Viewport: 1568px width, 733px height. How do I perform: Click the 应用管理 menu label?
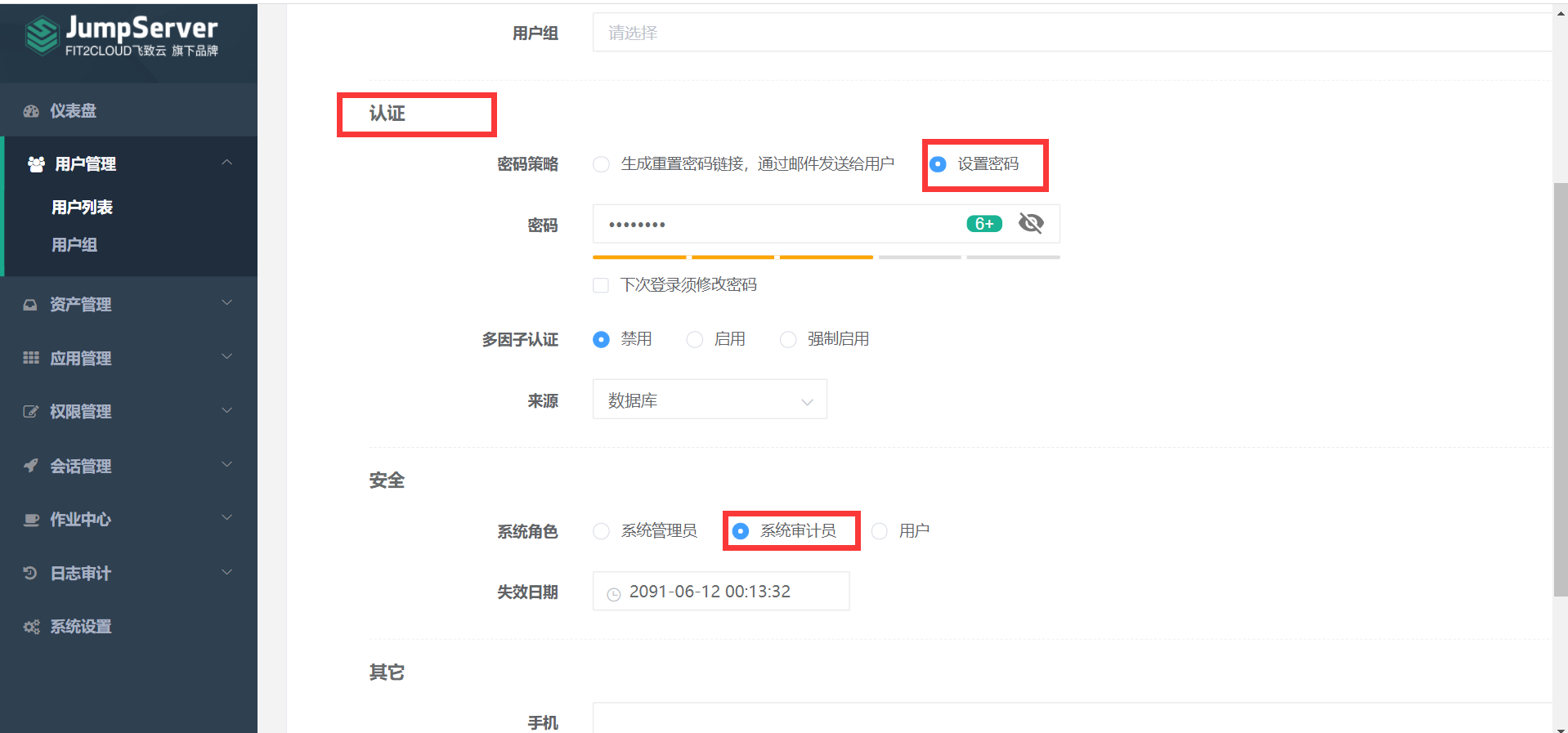[80, 358]
